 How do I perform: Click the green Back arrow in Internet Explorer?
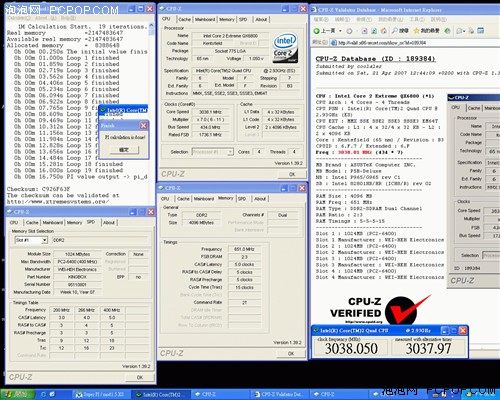point(316,31)
